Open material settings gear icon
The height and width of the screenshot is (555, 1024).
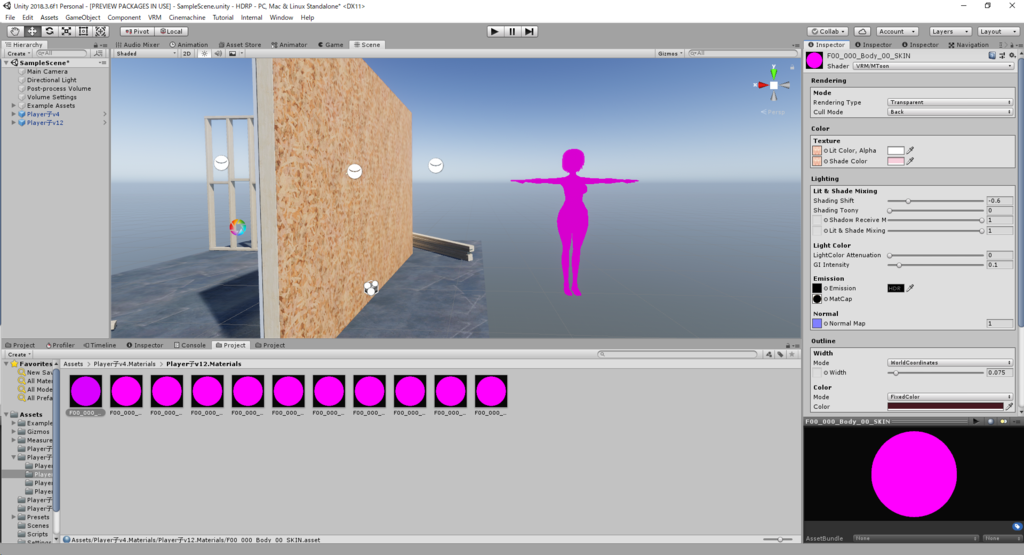click(x=1012, y=56)
